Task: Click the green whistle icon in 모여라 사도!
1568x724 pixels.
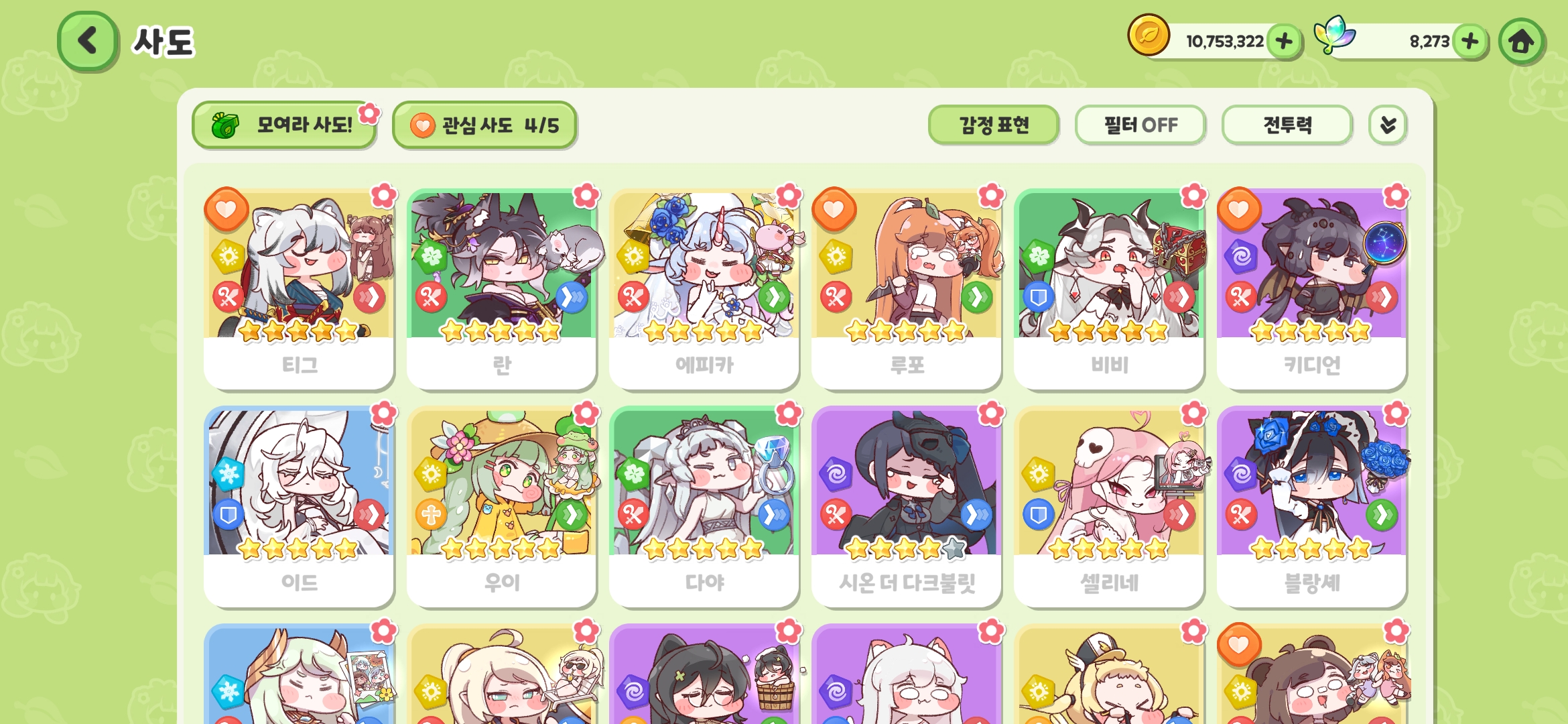Action: click(225, 125)
